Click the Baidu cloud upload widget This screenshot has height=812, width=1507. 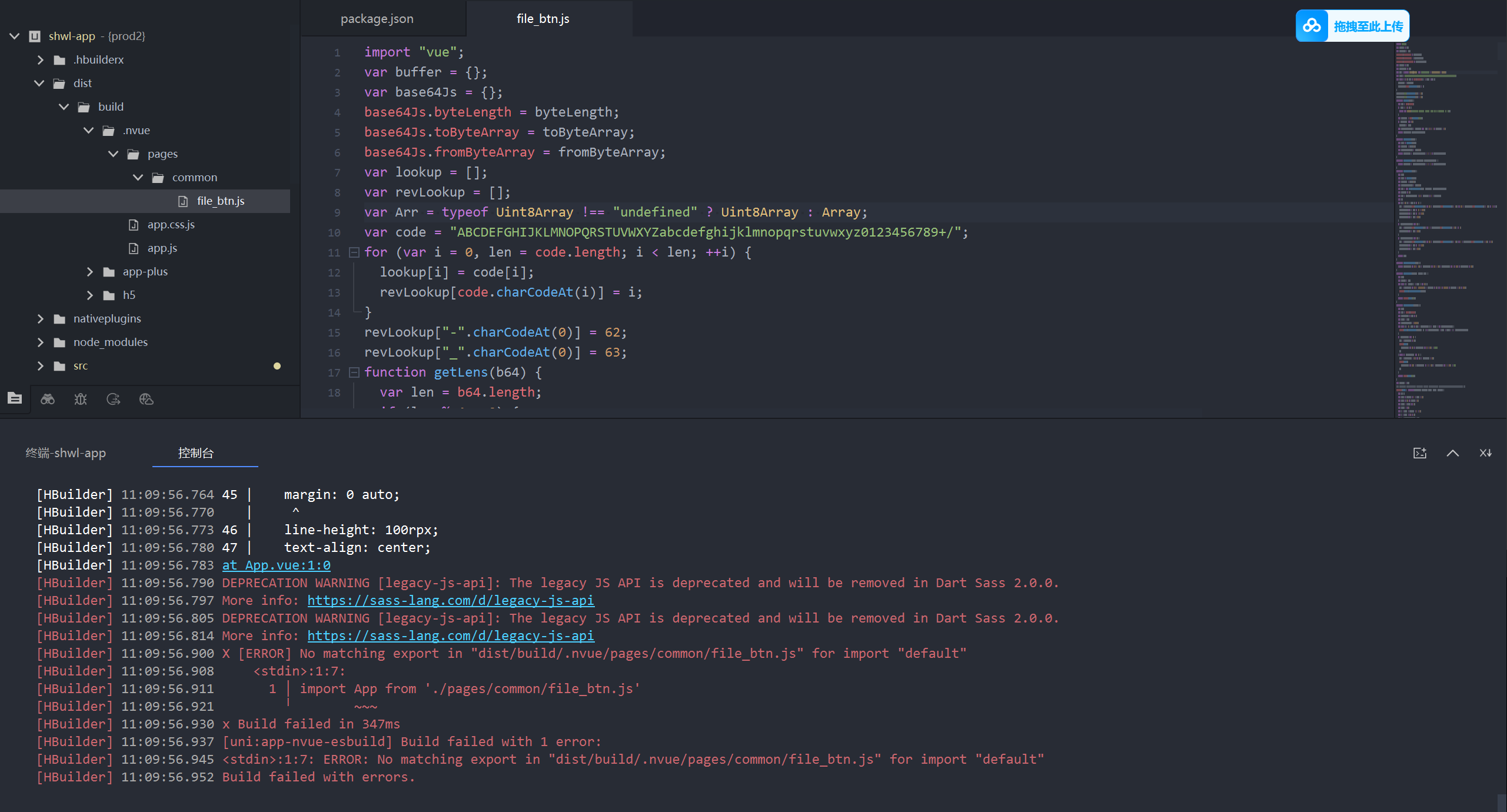coord(1352,26)
